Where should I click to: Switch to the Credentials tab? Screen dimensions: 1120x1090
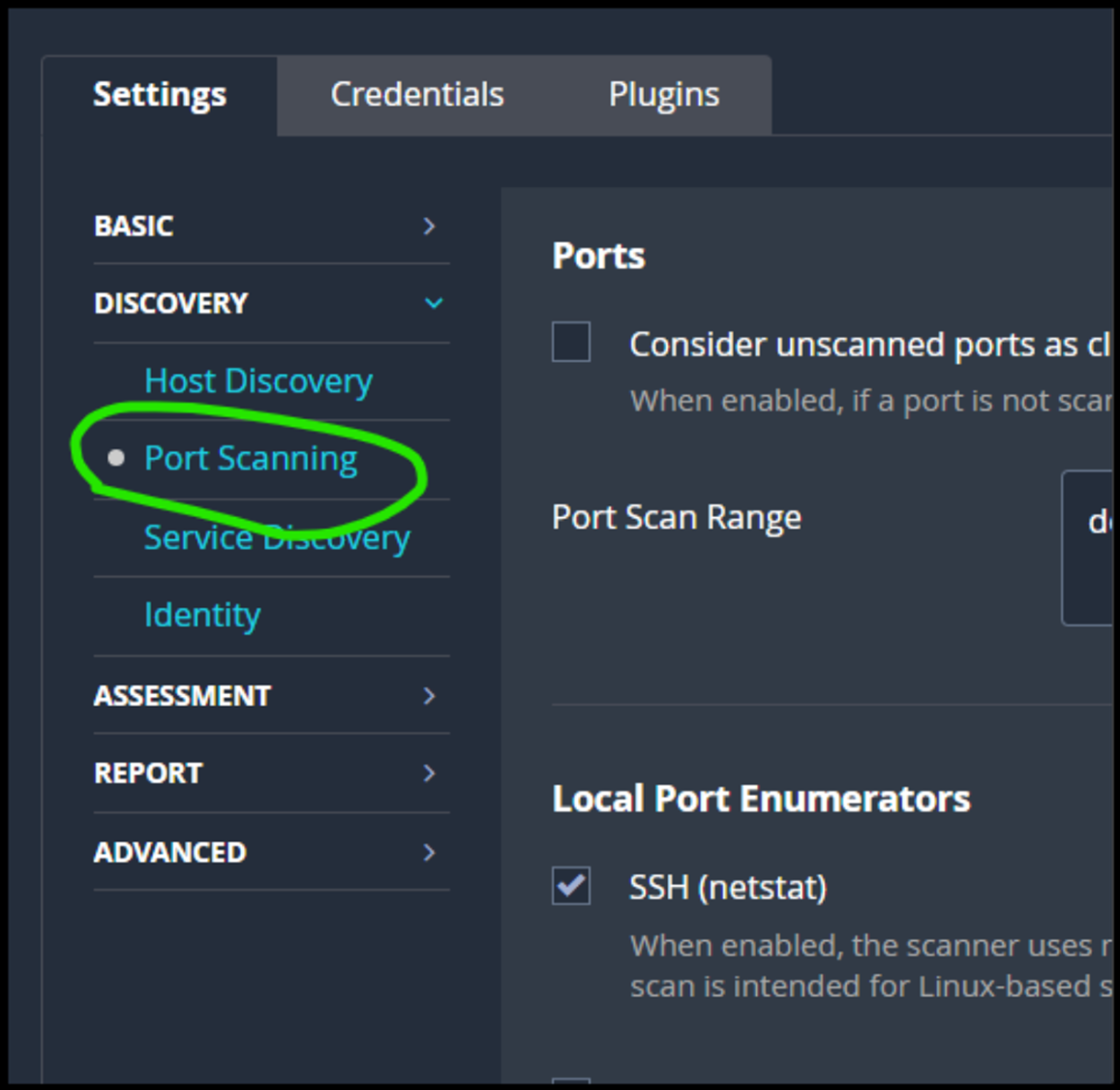tap(417, 94)
